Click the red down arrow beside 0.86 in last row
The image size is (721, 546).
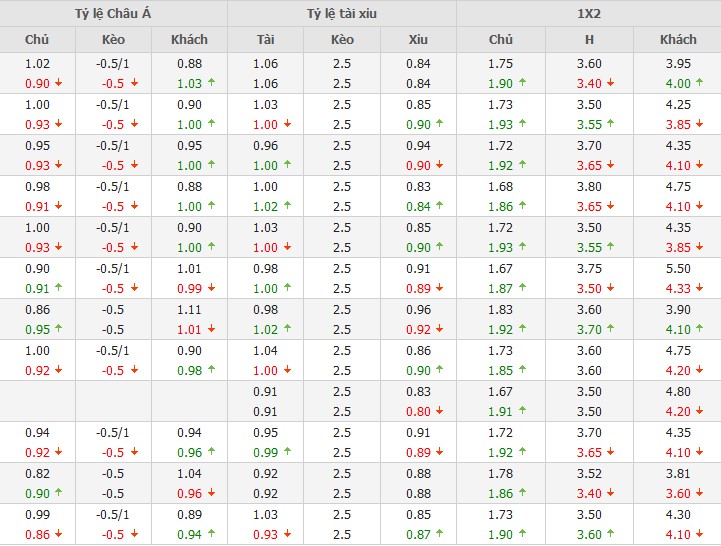[x=45, y=533]
